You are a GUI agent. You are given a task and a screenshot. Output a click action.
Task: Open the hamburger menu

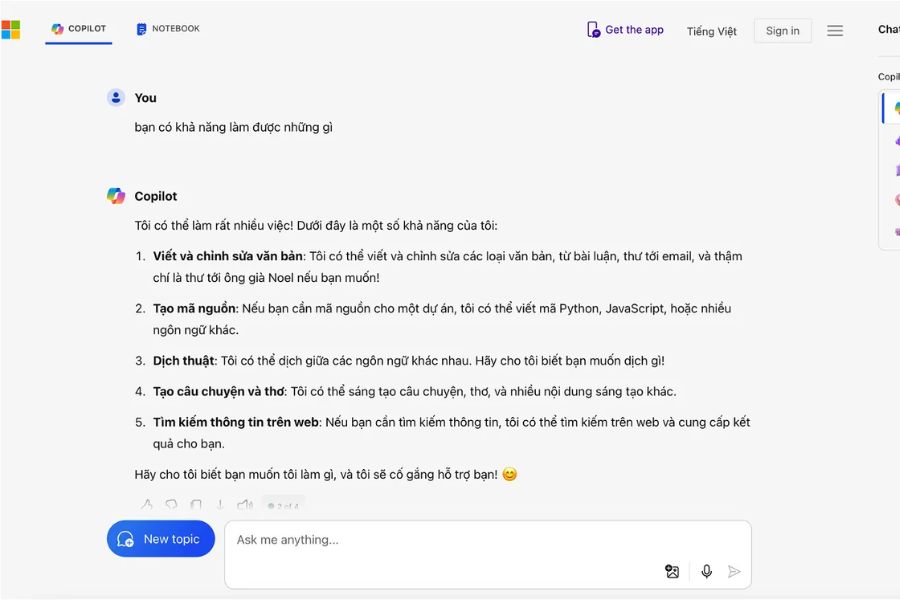click(835, 31)
